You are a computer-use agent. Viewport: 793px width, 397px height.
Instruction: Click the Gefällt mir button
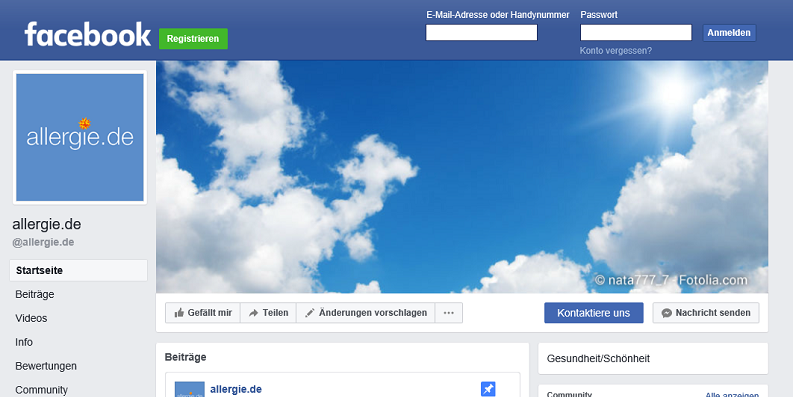click(x=203, y=313)
